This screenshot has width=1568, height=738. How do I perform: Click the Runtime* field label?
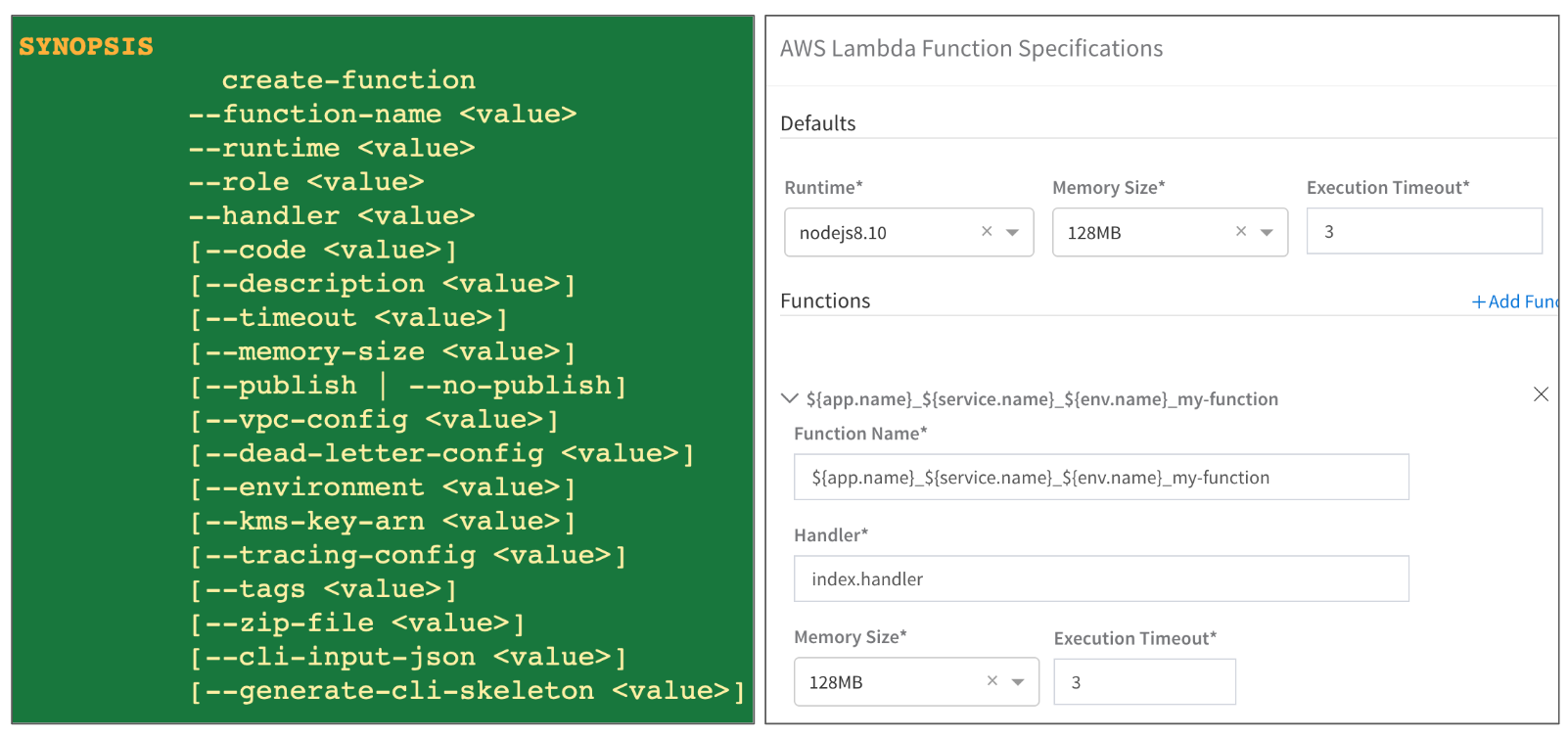[823, 187]
